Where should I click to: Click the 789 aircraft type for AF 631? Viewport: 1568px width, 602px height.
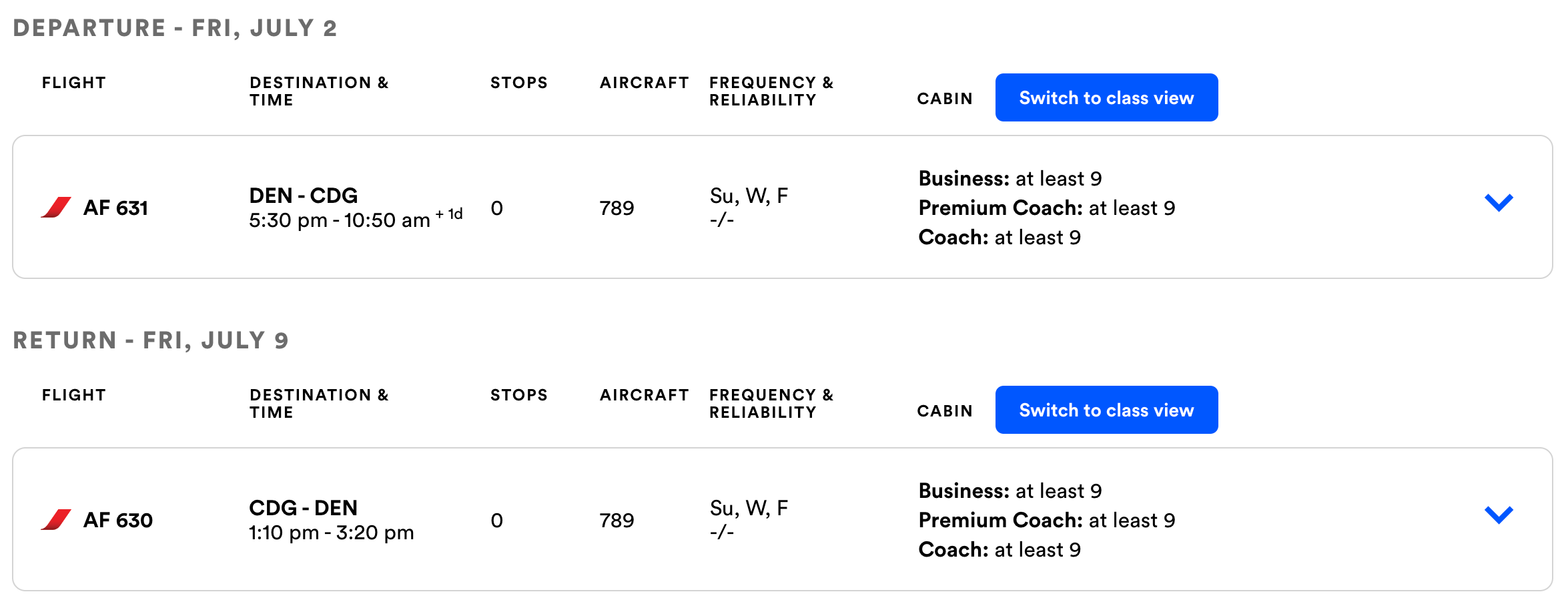[617, 208]
